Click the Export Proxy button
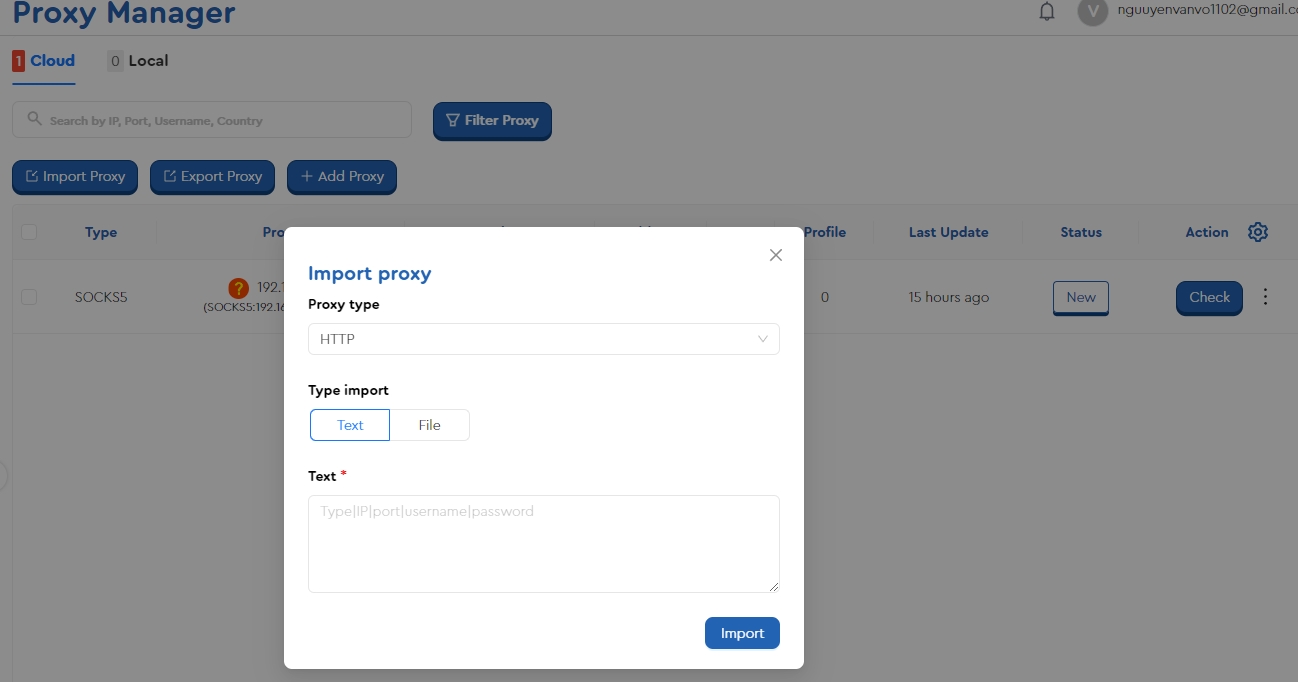 click(x=212, y=177)
